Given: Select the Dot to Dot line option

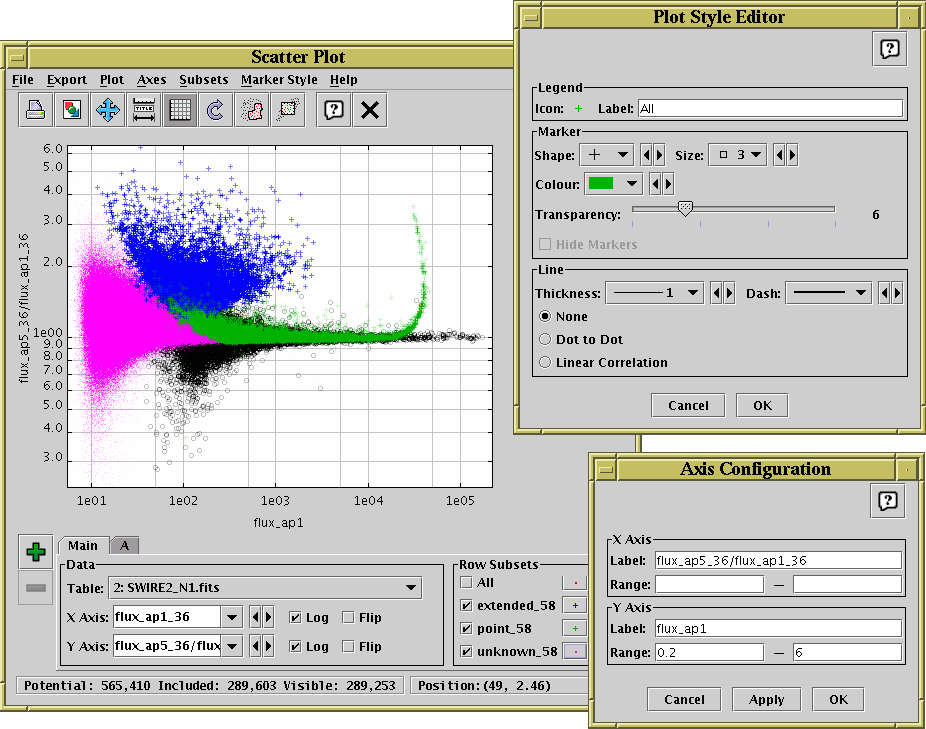Looking at the screenshot, I should point(546,340).
